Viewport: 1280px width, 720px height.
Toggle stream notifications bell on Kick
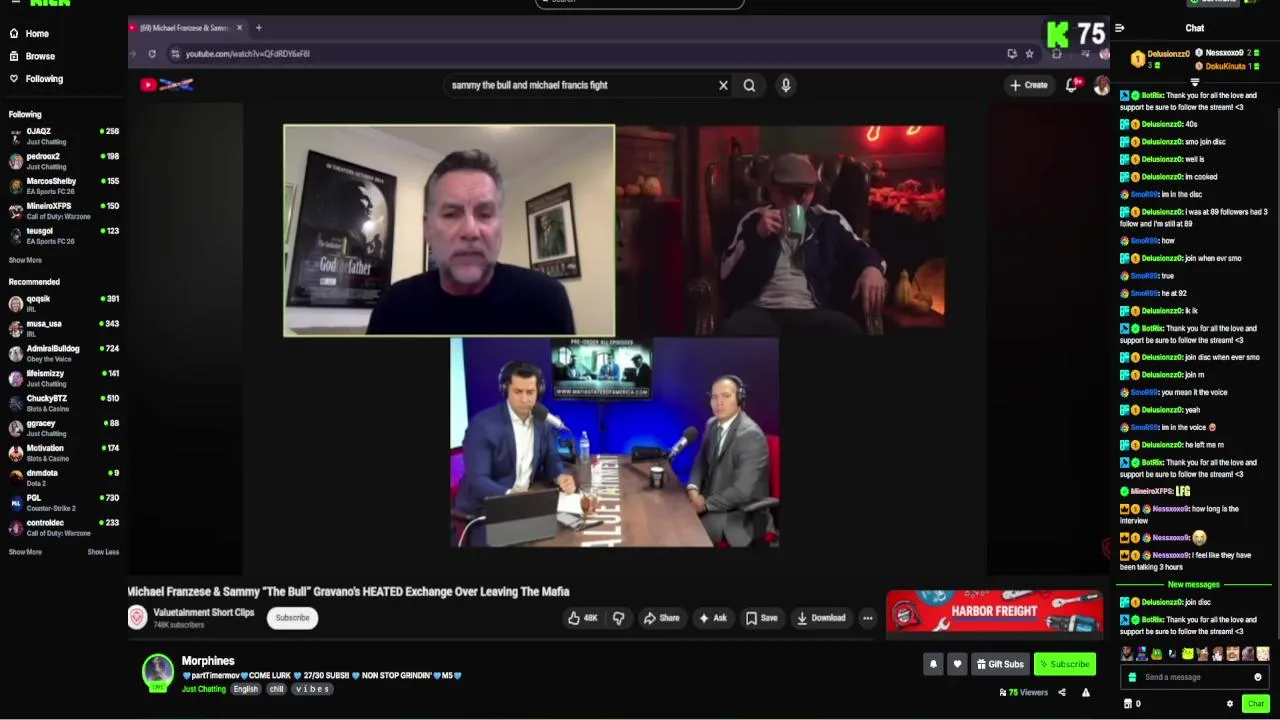coord(933,664)
